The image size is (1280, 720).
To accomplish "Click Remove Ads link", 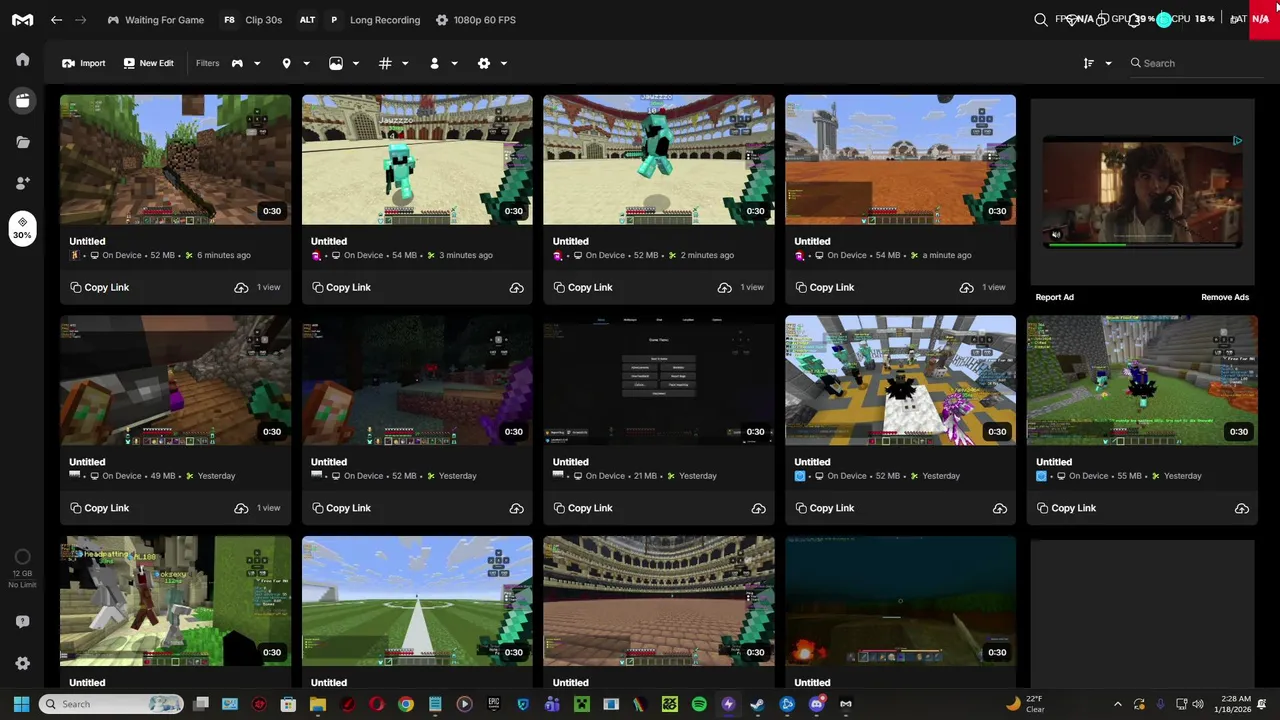I will tap(1225, 297).
